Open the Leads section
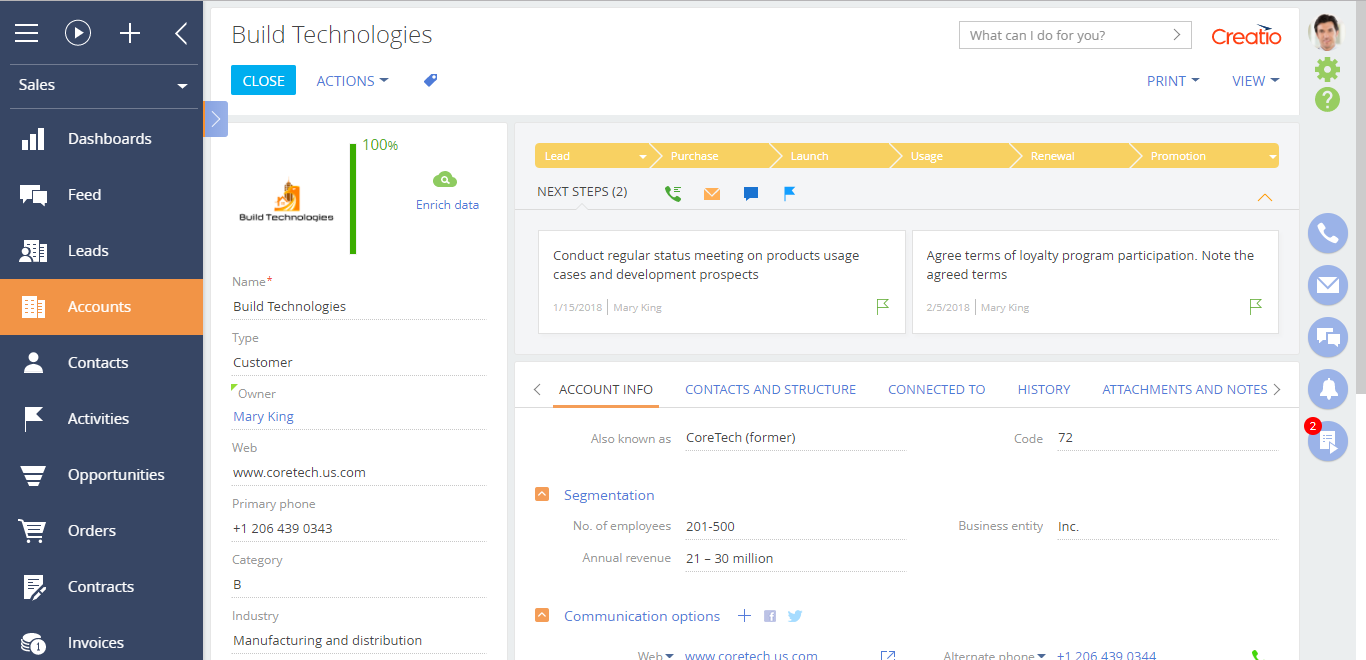 102,251
